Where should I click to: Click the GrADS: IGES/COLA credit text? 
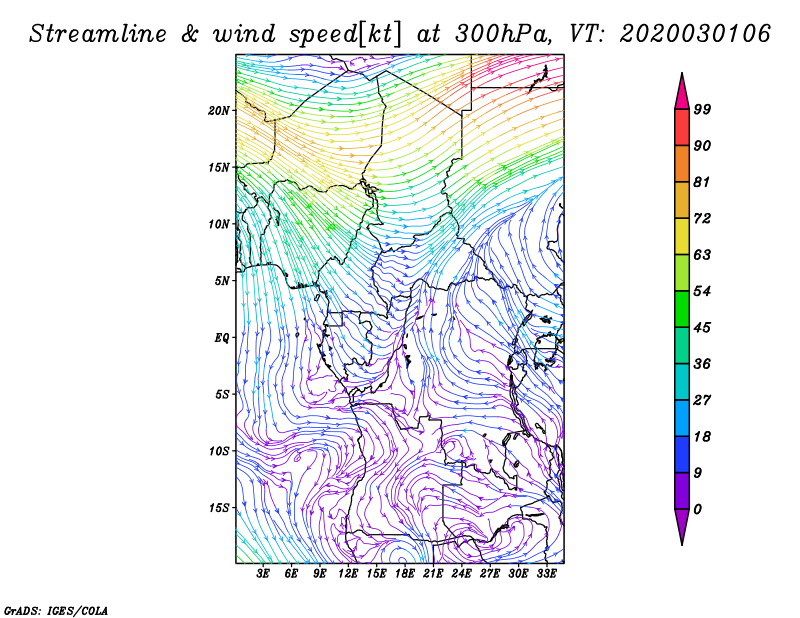56,611
